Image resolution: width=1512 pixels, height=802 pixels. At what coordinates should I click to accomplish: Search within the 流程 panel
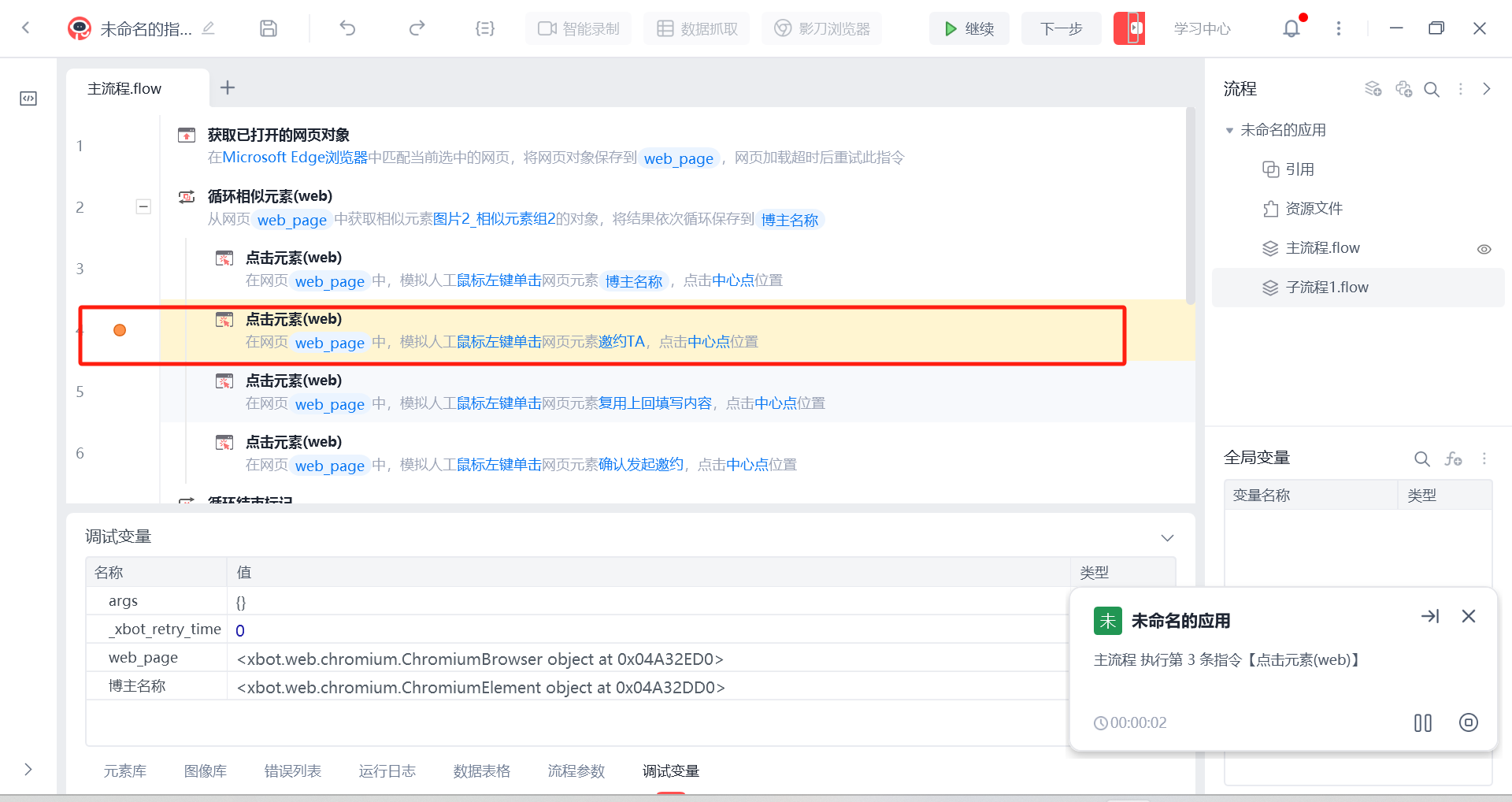click(x=1432, y=89)
